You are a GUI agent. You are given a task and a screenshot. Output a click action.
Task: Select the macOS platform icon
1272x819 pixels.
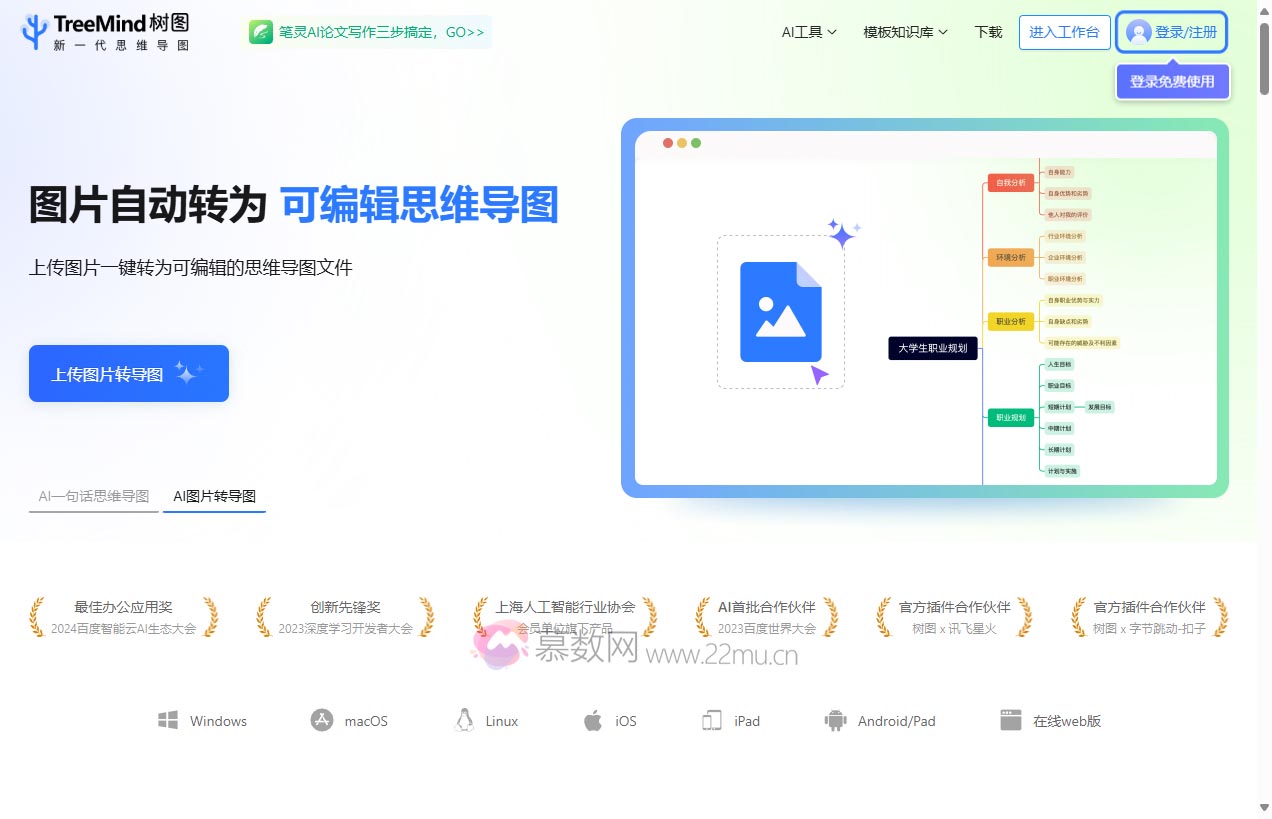(x=321, y=719)
